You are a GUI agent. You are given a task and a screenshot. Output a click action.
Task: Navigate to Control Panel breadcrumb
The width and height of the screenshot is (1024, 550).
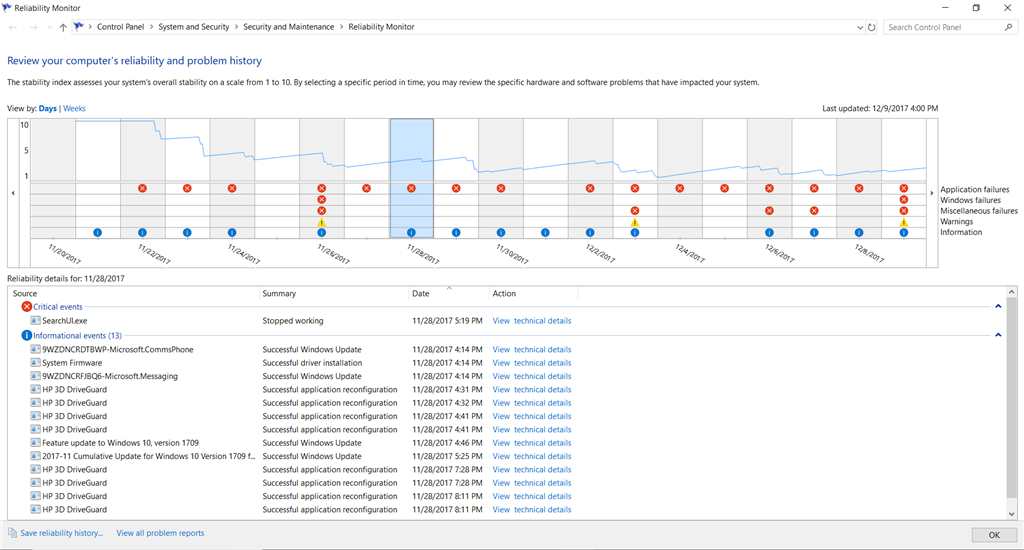click(x=121, y=27)
